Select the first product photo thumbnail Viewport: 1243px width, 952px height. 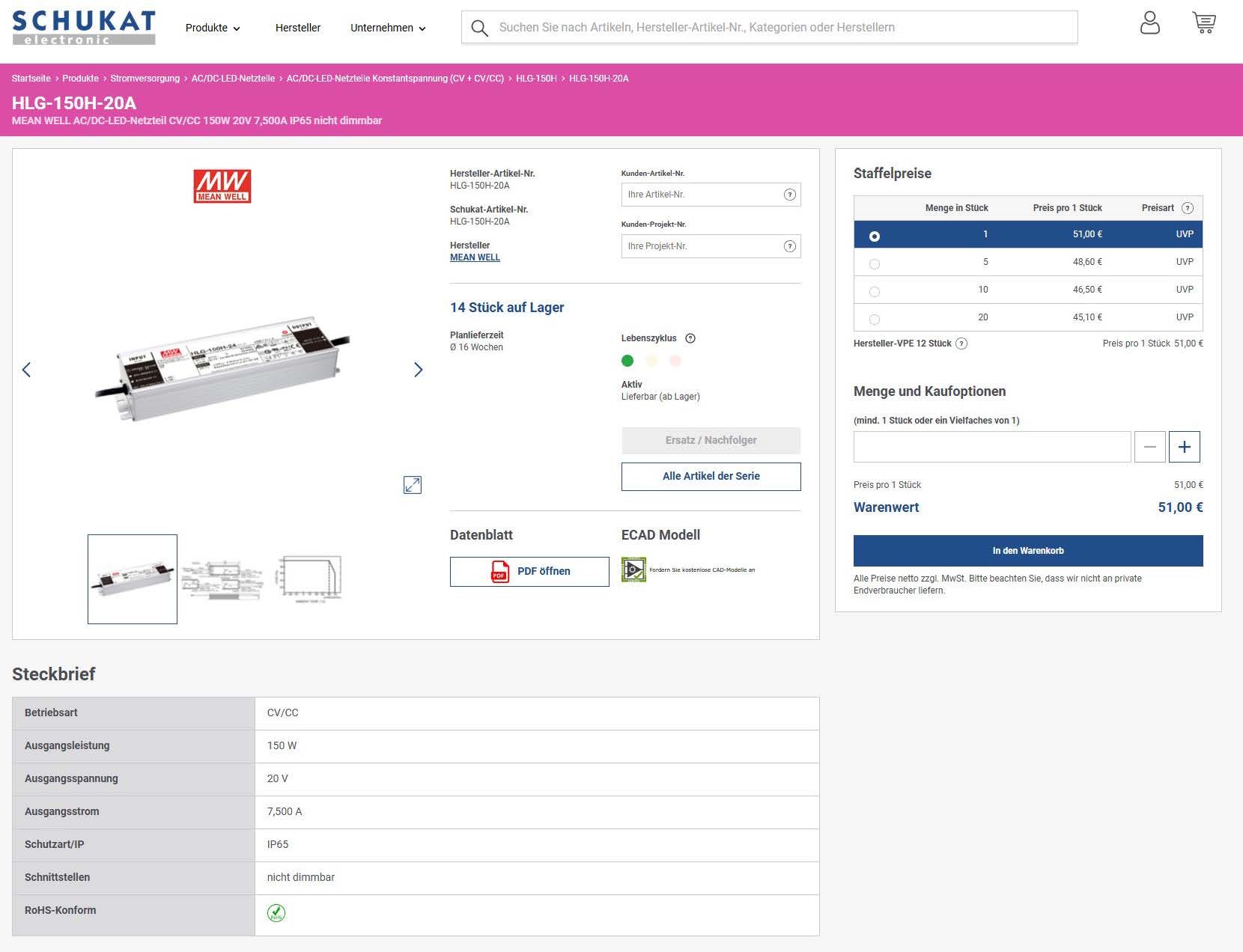pyautogui.click(x=133, y=579)
